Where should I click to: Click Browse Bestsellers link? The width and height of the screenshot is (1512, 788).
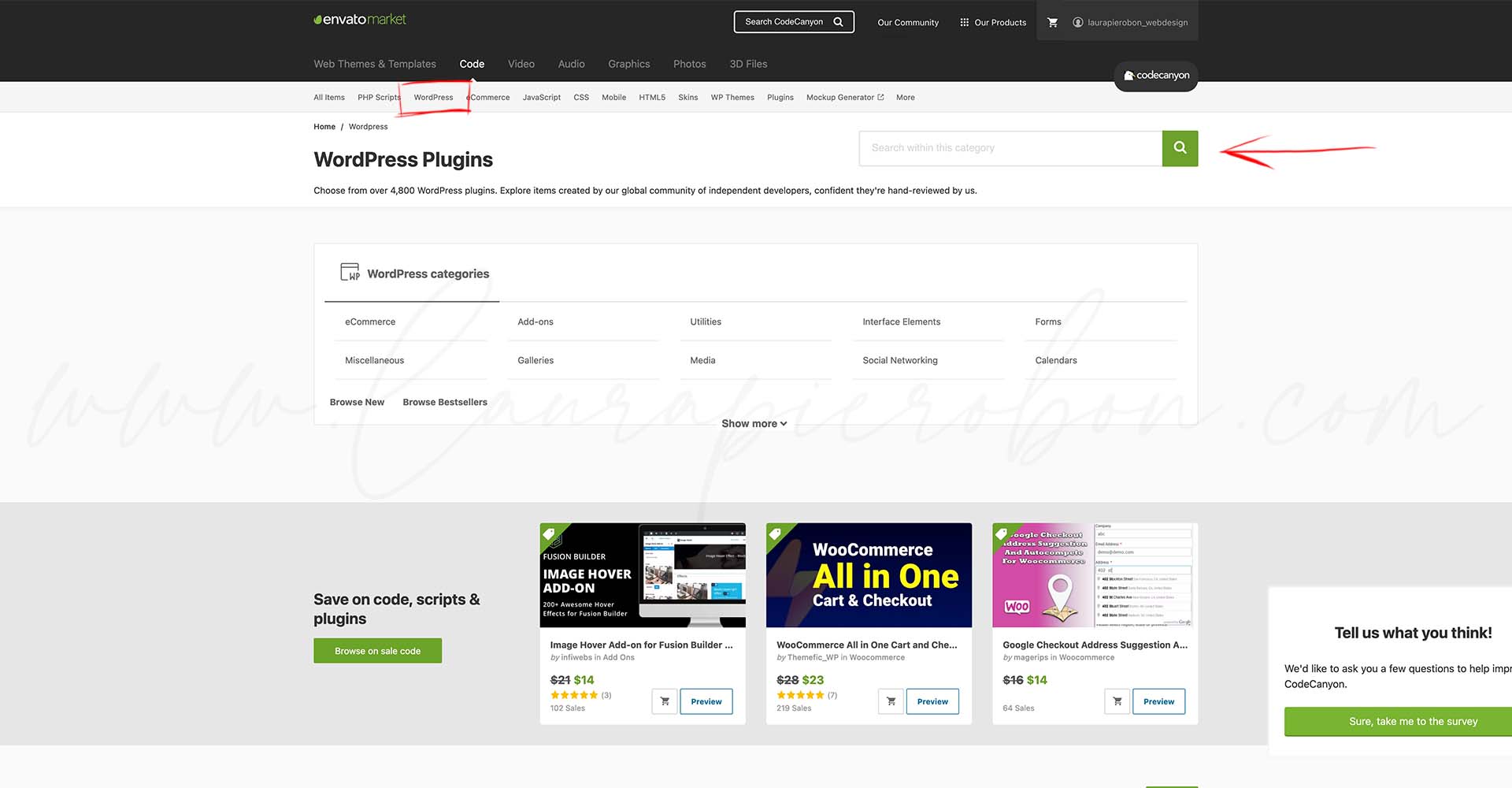[x=445, y=402]
